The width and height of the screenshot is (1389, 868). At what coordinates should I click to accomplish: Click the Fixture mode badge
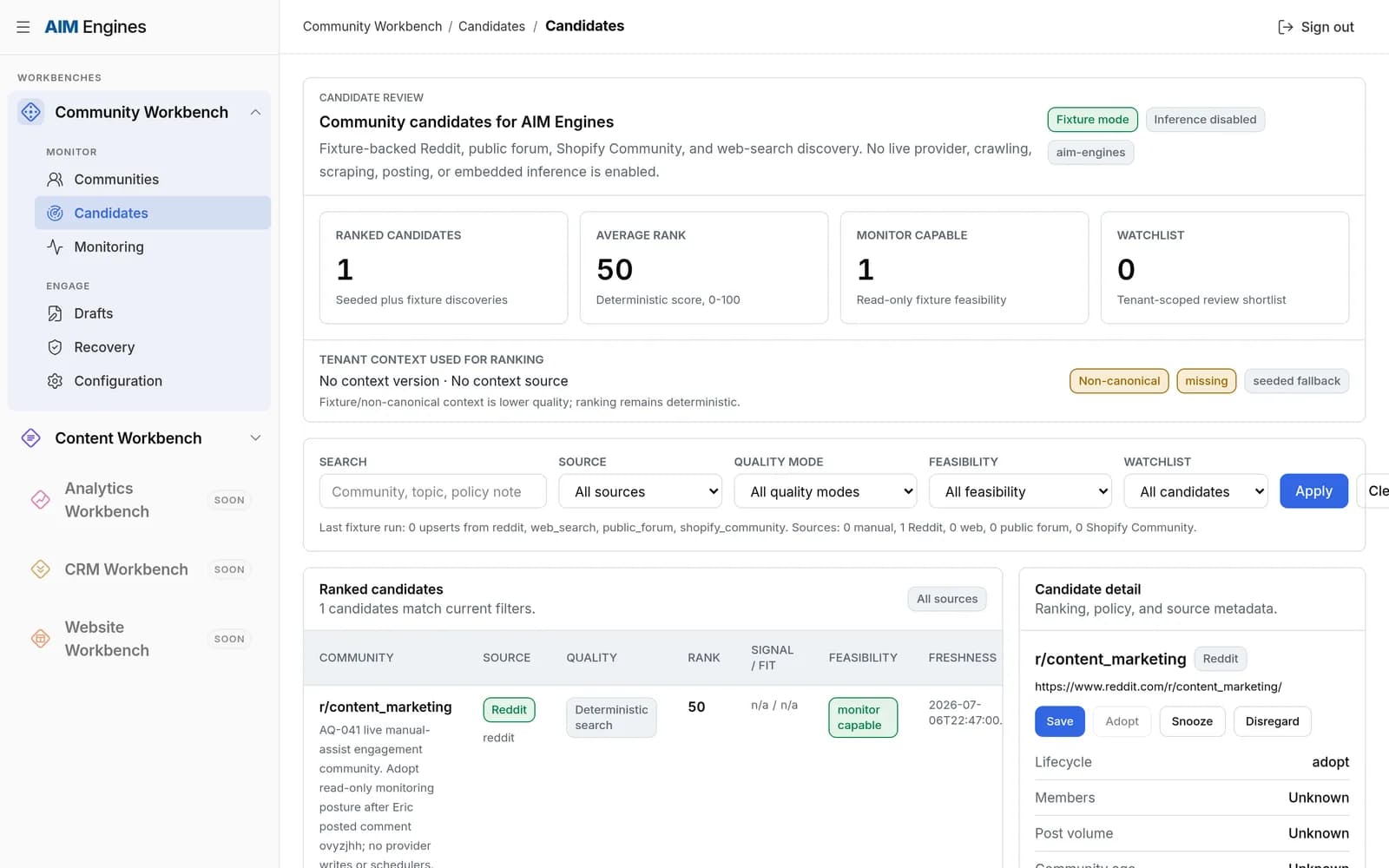(1092, 120)
